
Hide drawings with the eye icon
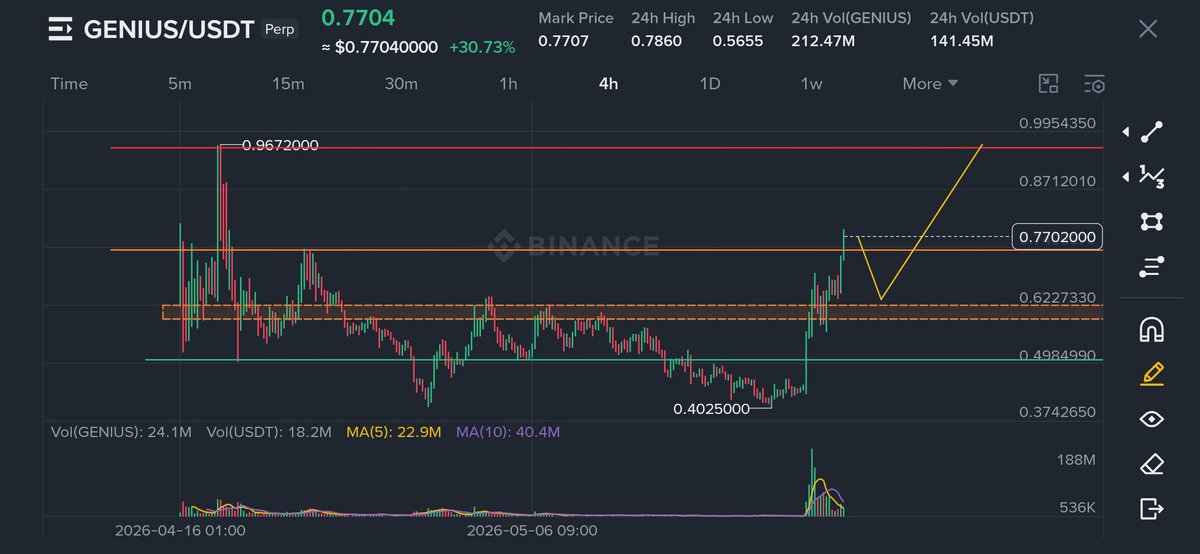click(1152, 419)
